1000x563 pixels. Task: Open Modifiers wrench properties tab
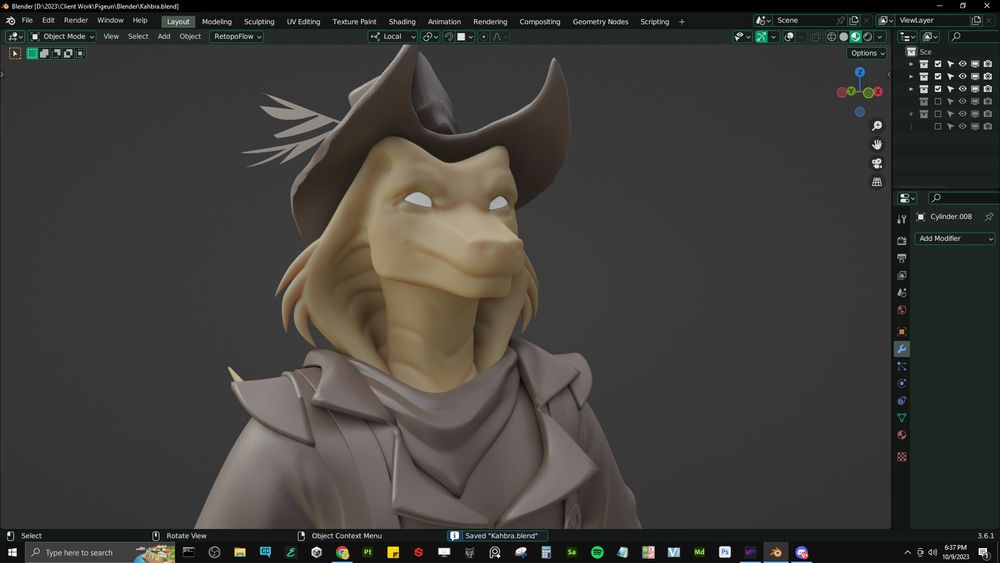(902, 349)
